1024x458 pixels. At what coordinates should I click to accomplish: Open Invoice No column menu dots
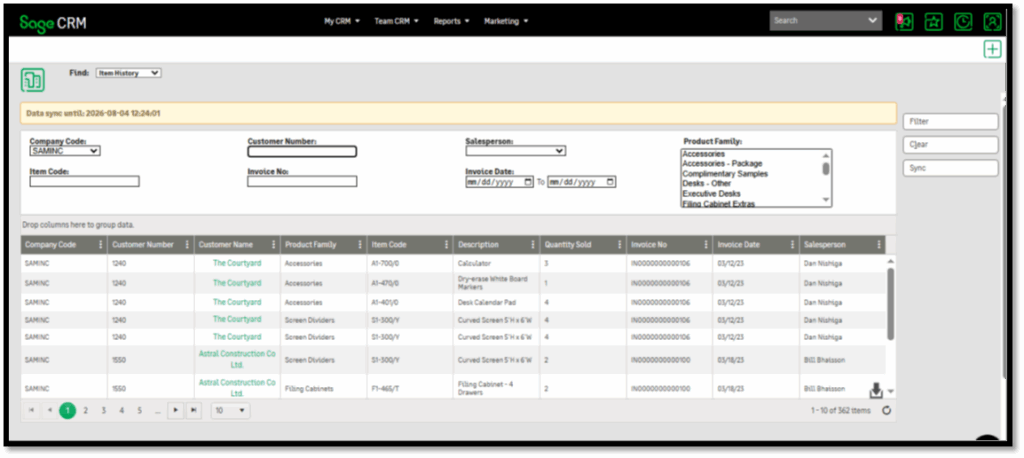(x=707, y=244)
